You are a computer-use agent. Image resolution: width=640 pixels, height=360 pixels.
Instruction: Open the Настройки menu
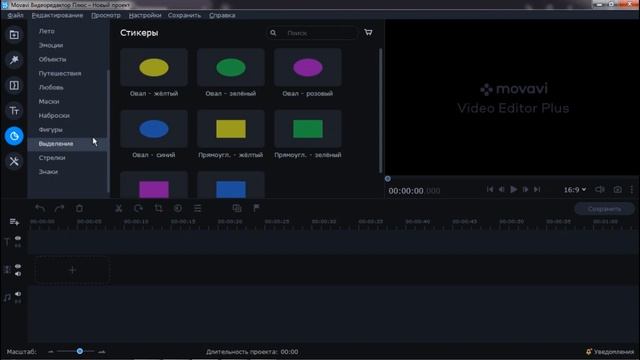[145, 15]
